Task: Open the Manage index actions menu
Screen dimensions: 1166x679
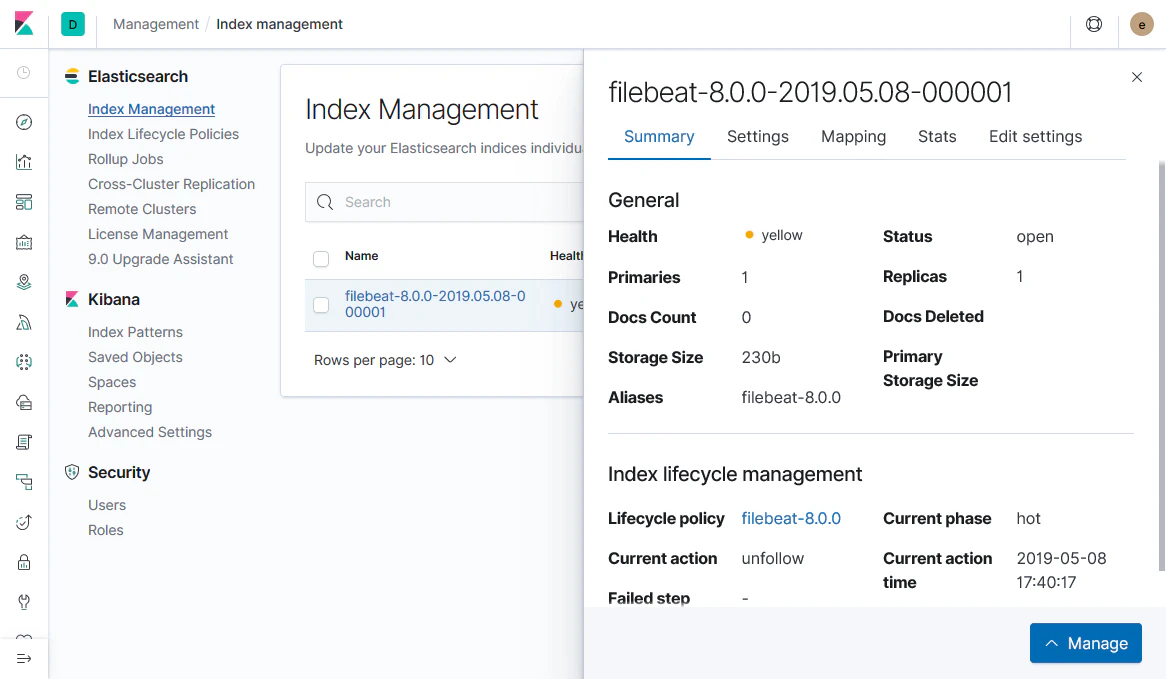Action: coord(1086,643)
